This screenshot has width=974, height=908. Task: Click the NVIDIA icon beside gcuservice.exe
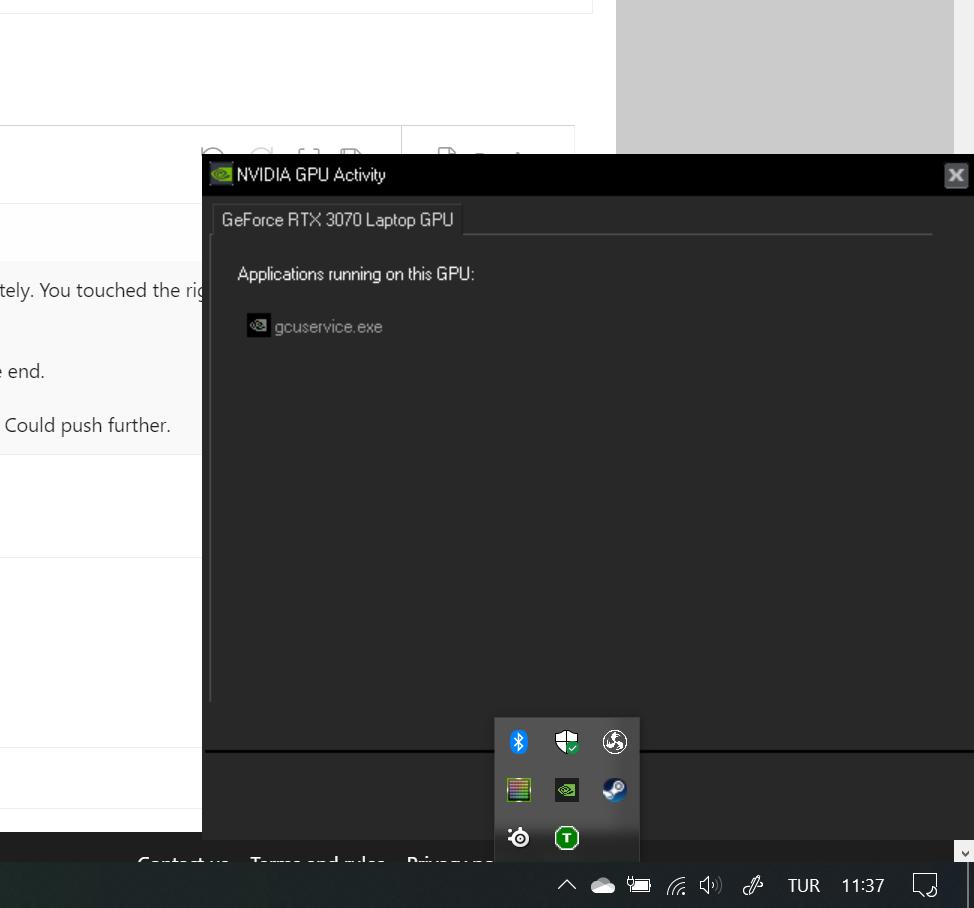[x=258, y=325]
